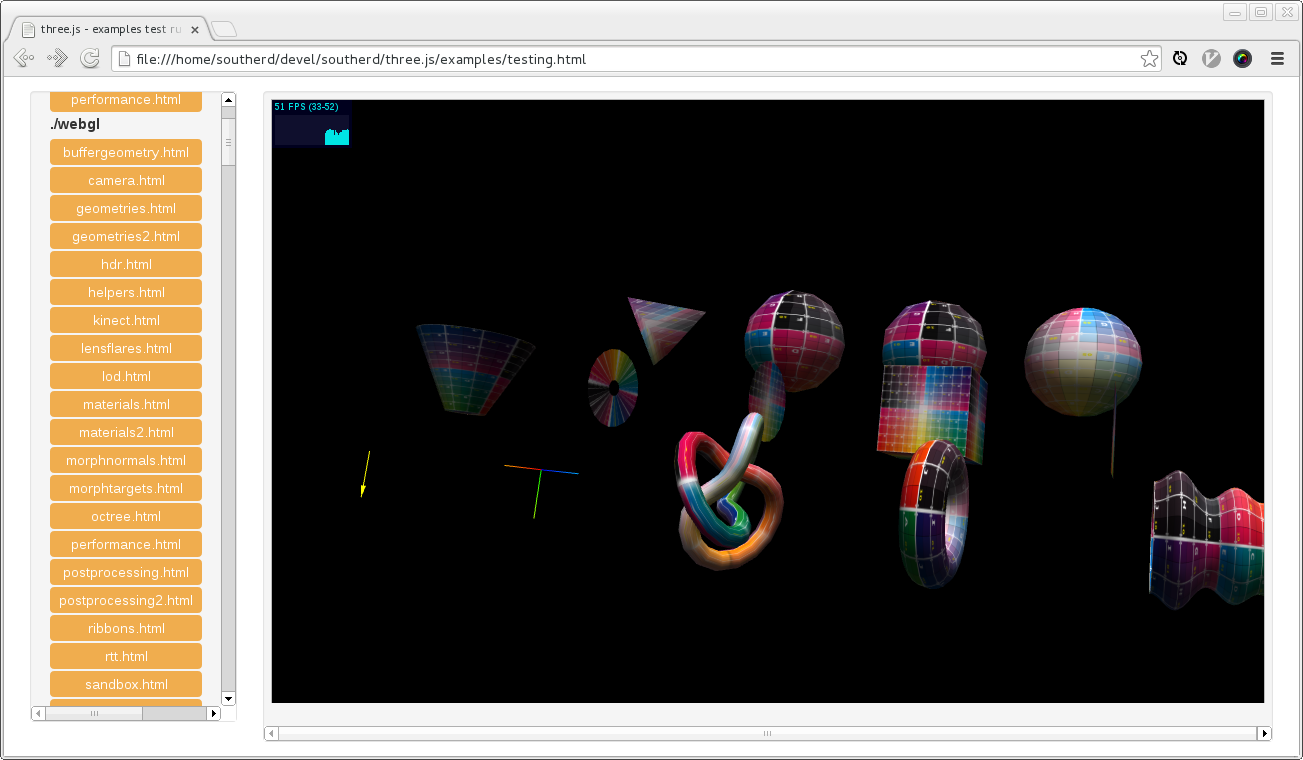Click the ./webgl section heading

click(x=75, y=125)
